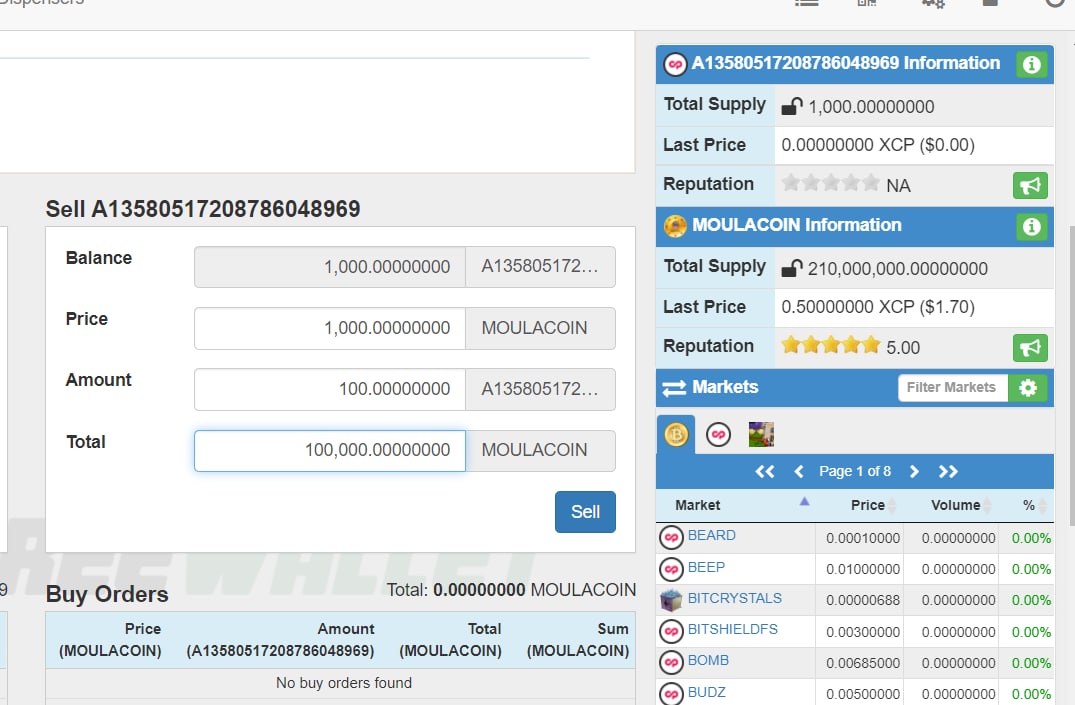The image size is (1075, 705).
Task: Select the Bitcoin markets tab
Action: click(x=676, y=434)
